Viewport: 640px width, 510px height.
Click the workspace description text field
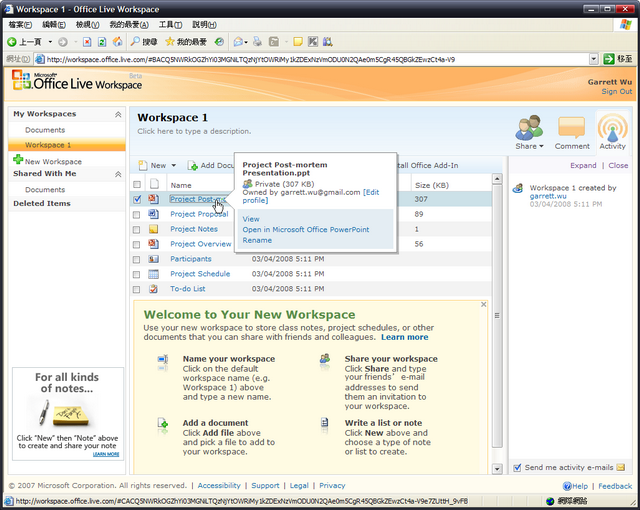tap(194, 131)
